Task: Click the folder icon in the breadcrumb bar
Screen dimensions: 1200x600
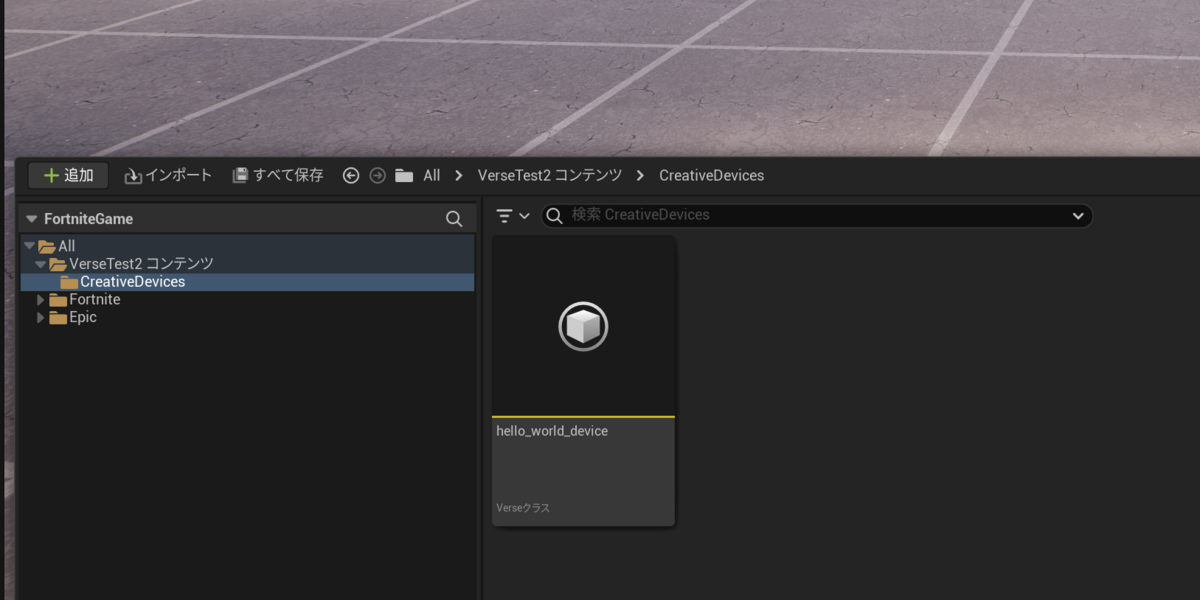Action: [402, 175]
